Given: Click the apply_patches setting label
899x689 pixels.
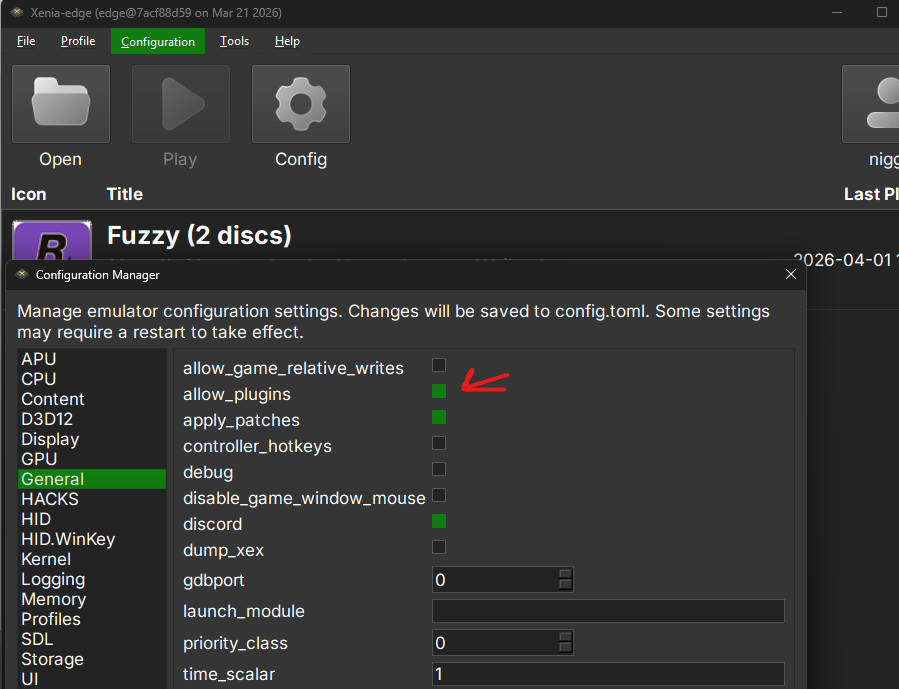Looking at the screenshot, I should click(241, 420).
